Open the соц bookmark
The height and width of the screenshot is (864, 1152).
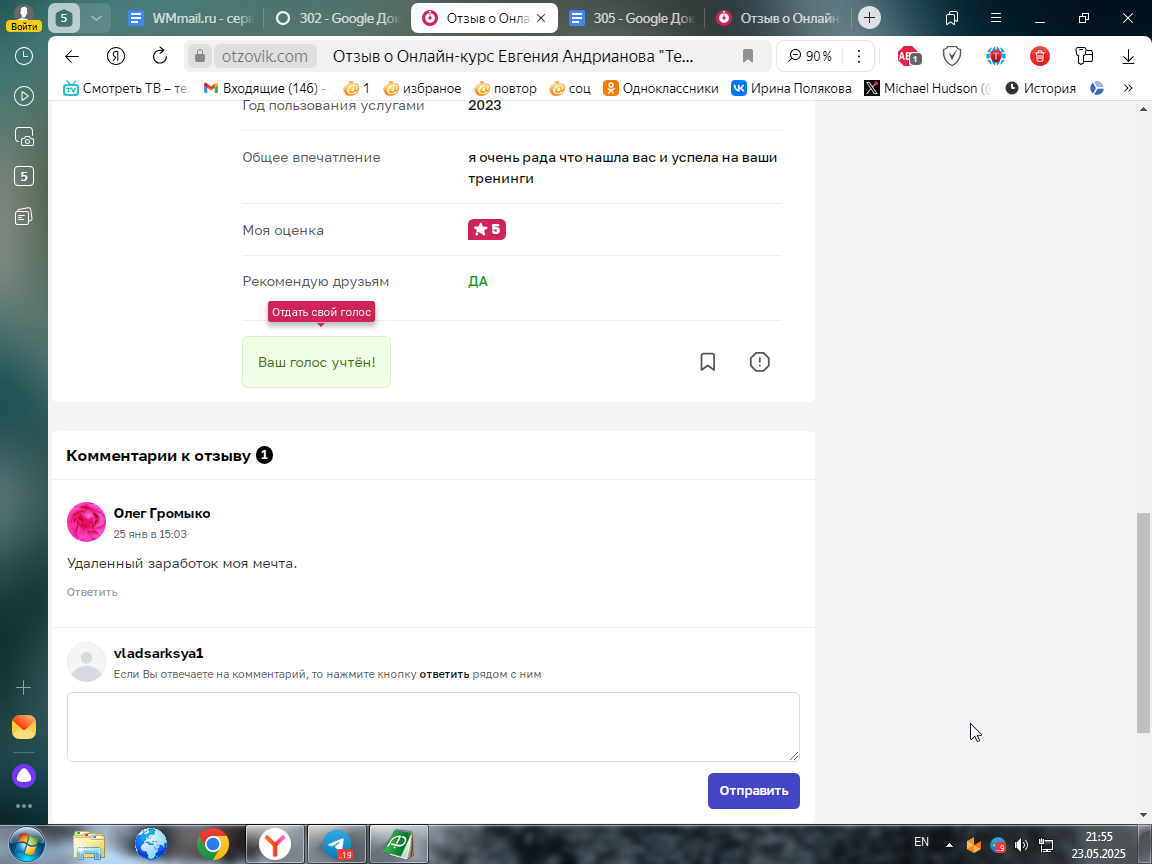570,88
